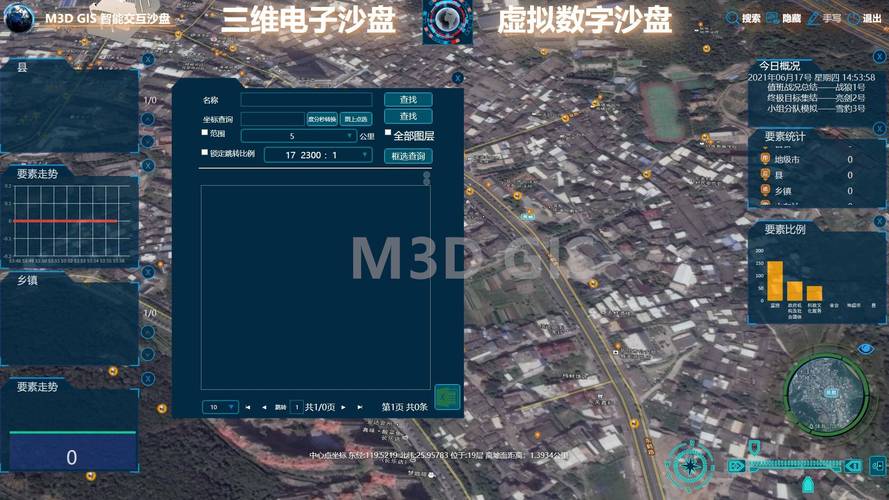Click the drag handle beside the results list
This screenshot has height=500, width=889.
pos(426,179)
